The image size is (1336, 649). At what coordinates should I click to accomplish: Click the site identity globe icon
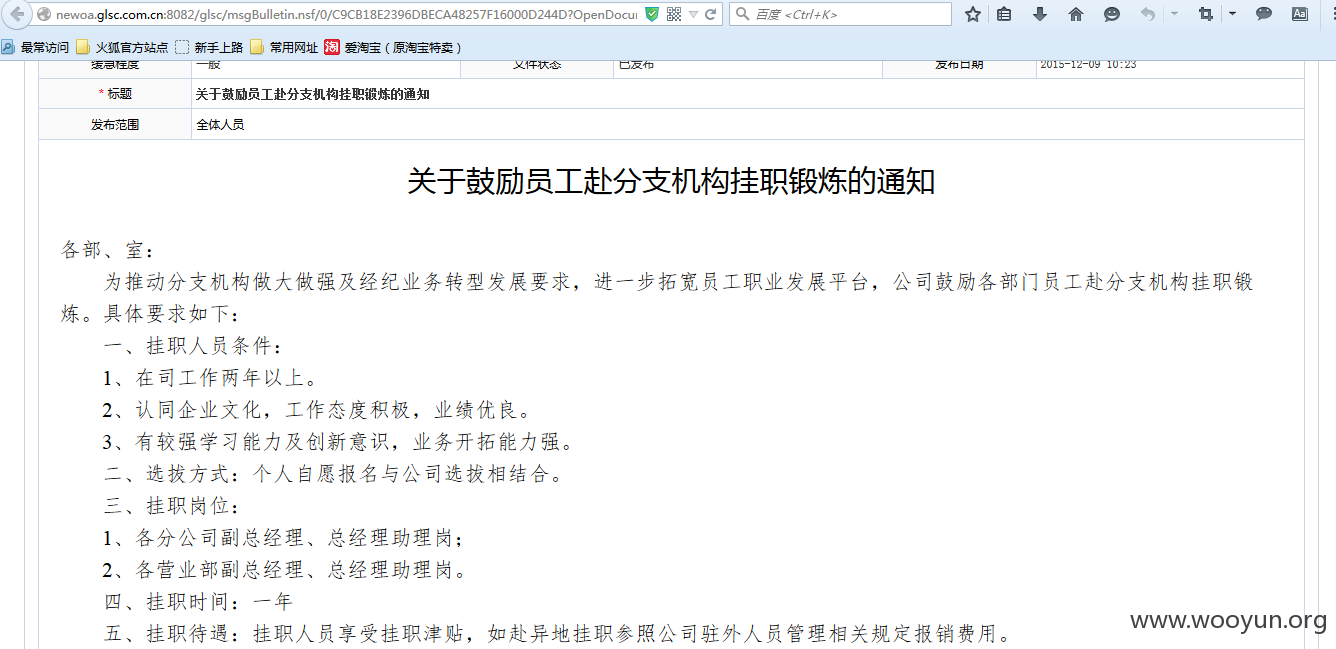(x=44, y=15)
